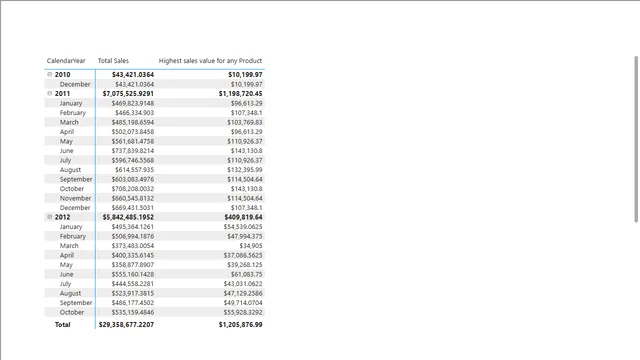Click value $523,917.3815

pyautogui.click(x=133, y=293)
